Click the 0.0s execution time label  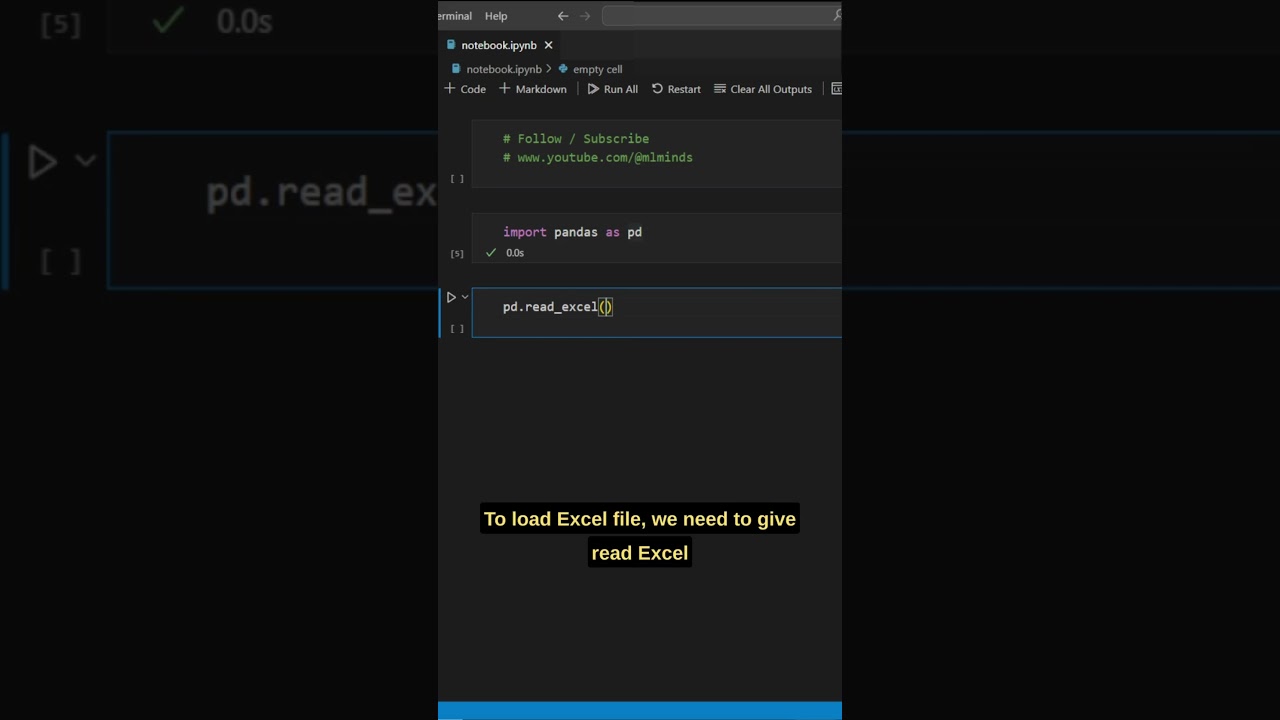[515, 253]
